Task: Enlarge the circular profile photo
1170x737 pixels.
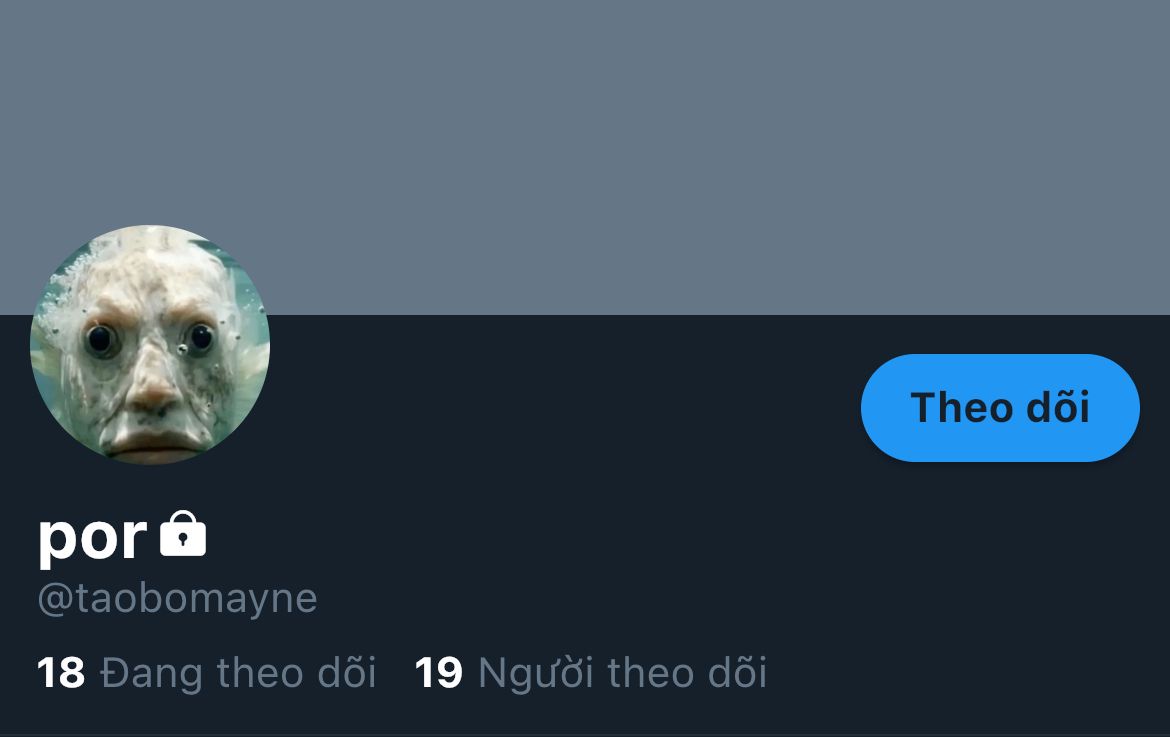Action: (x=150, y=345)
